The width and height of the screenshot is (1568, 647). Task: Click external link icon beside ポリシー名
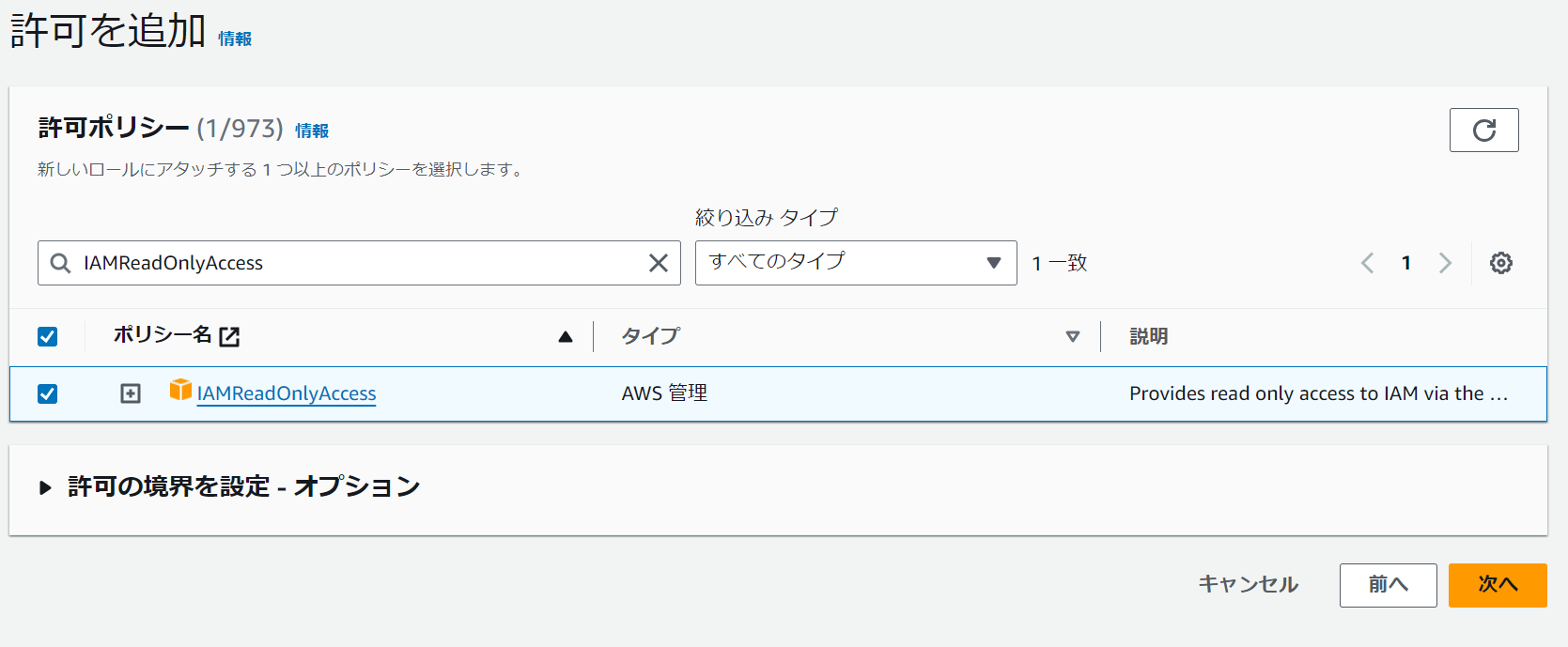tap(229, 336)
